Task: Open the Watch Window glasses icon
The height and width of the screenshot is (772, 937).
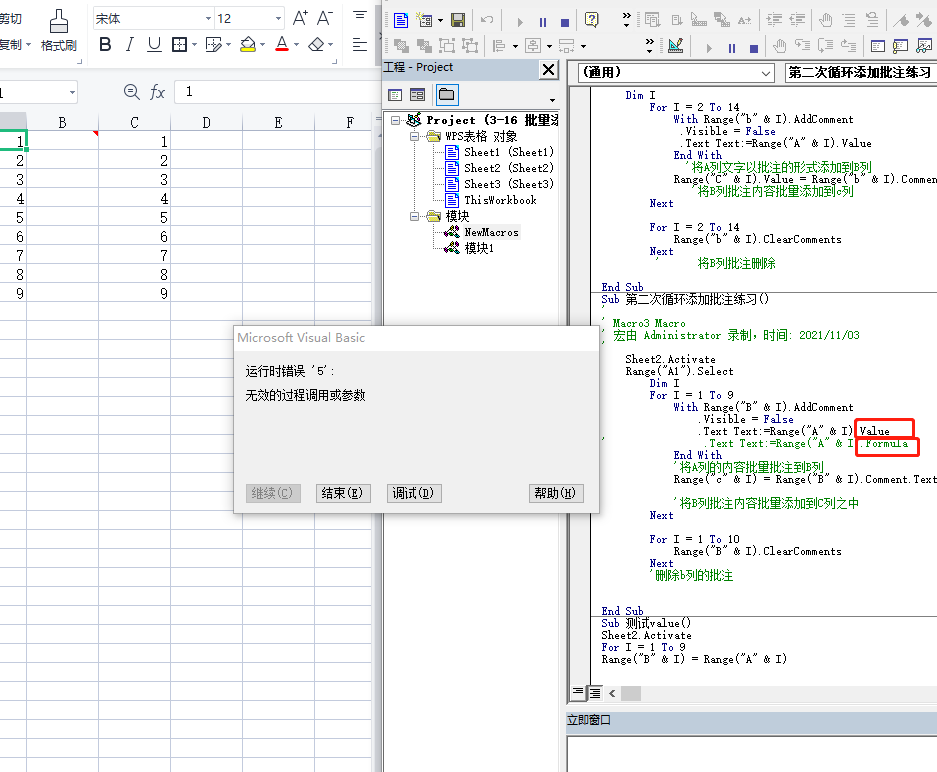Action: pos(924,45)
